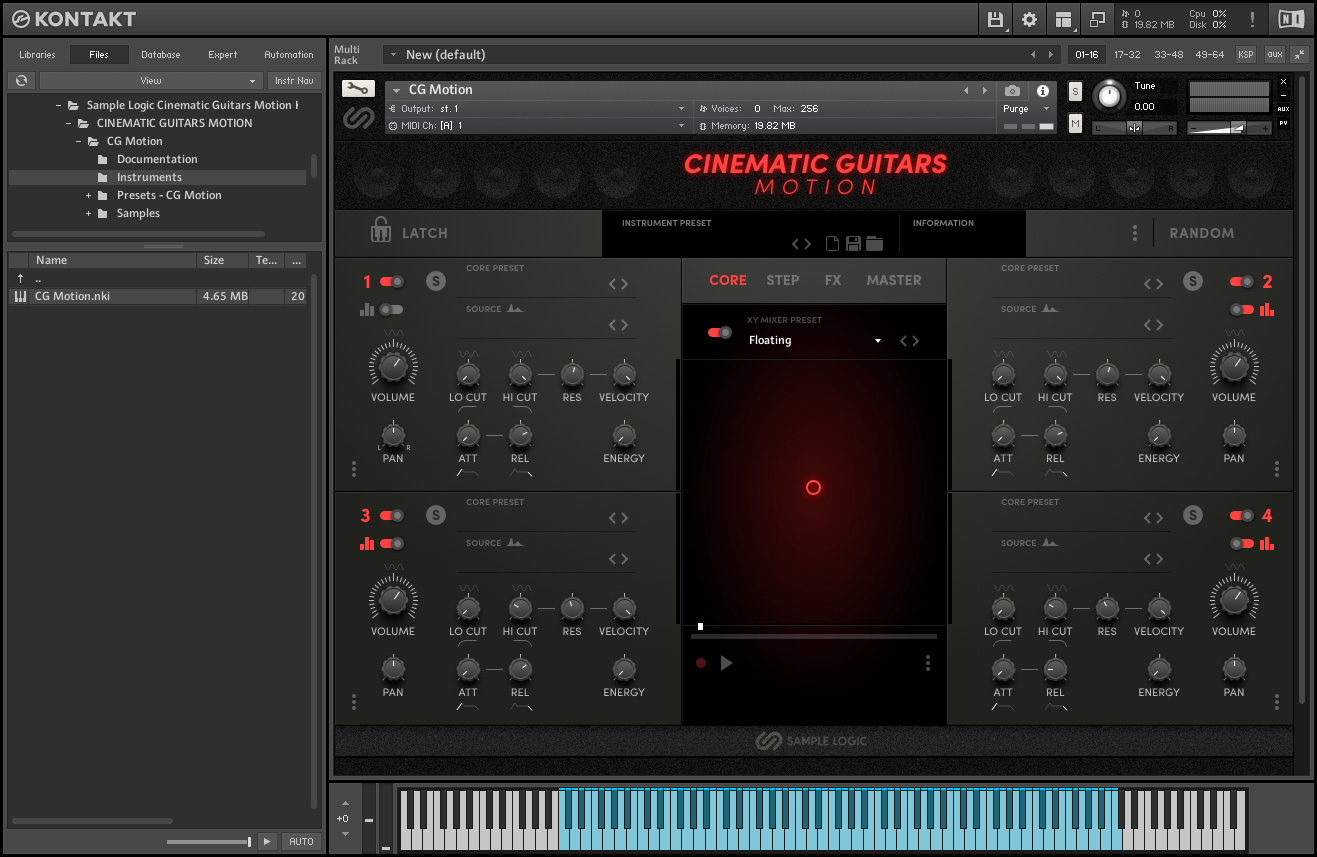Solo core 1 with S button
The height and width of the screenshot is (857, 1317).
pos(435,281)
